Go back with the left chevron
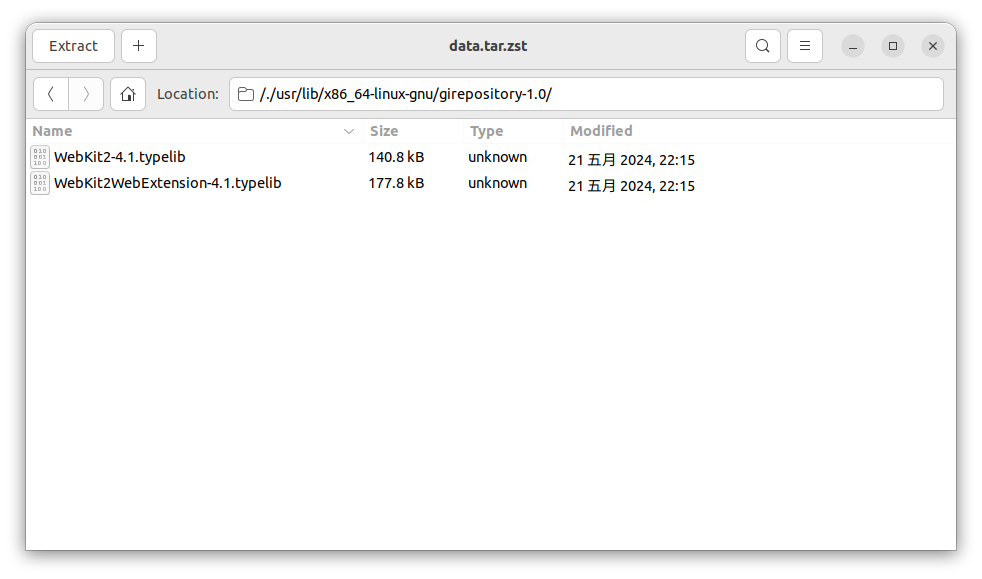Viewport: 982px width, 579px height. tap(51, 94)
